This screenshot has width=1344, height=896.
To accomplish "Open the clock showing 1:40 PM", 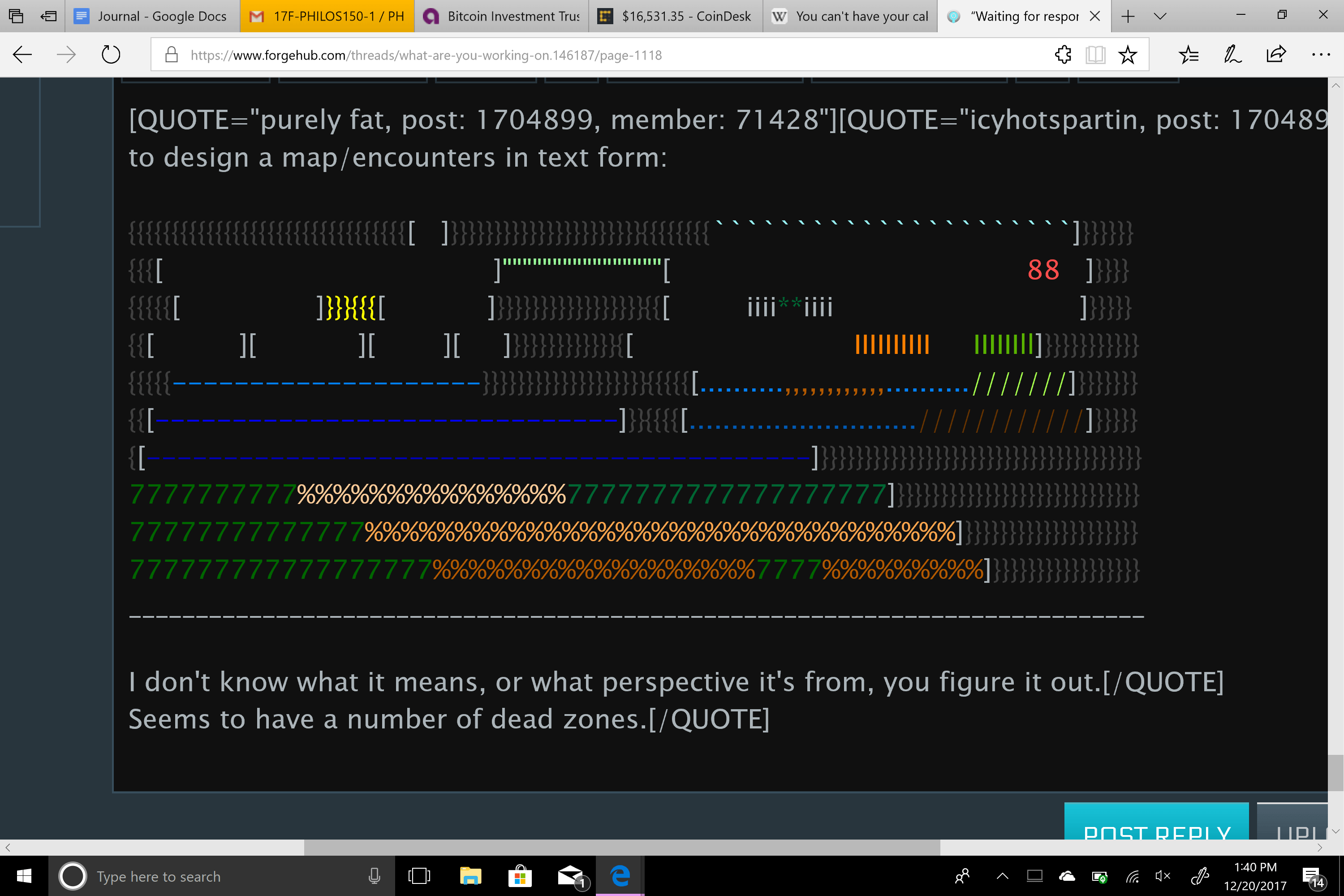I will (x=1255, y=875).
